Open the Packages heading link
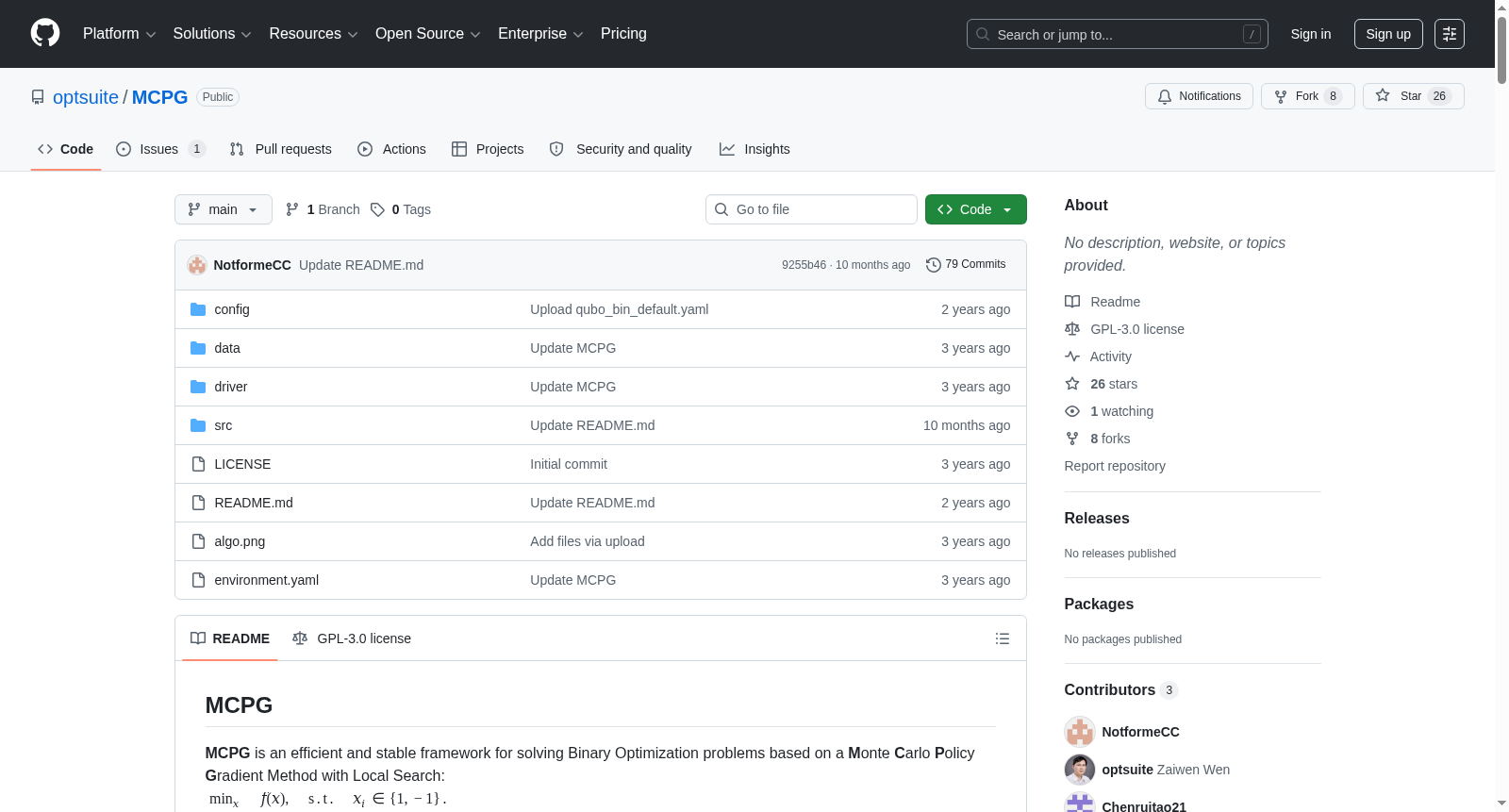This screenshot has width=1509, height=812. click(x=1099, y=605)
